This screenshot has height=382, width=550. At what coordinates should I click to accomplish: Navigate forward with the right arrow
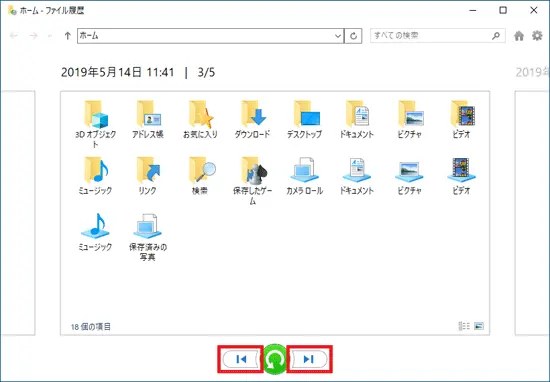(x=33, y=35)
